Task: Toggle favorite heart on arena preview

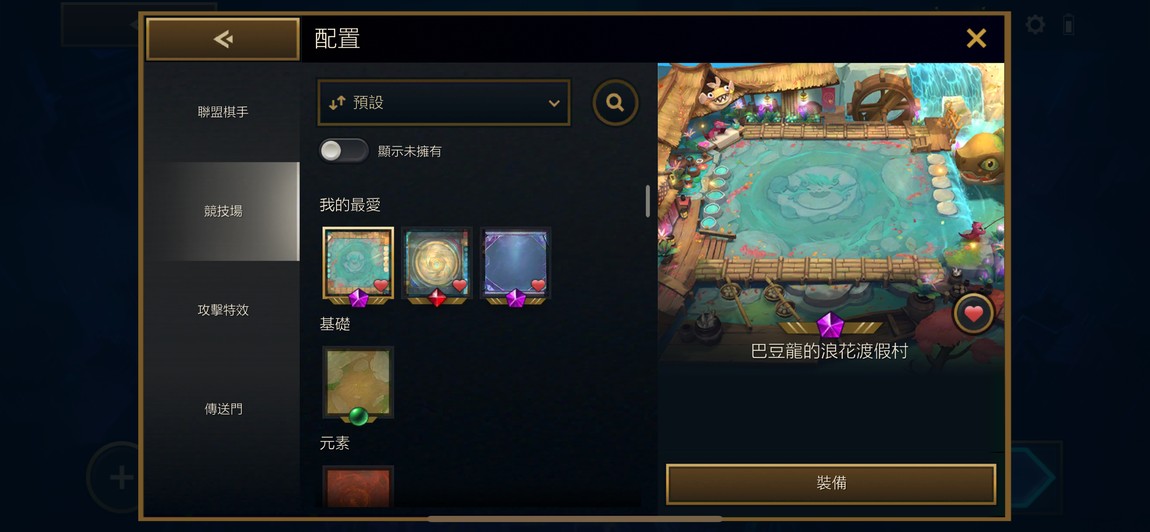Action: pos(973,314)
